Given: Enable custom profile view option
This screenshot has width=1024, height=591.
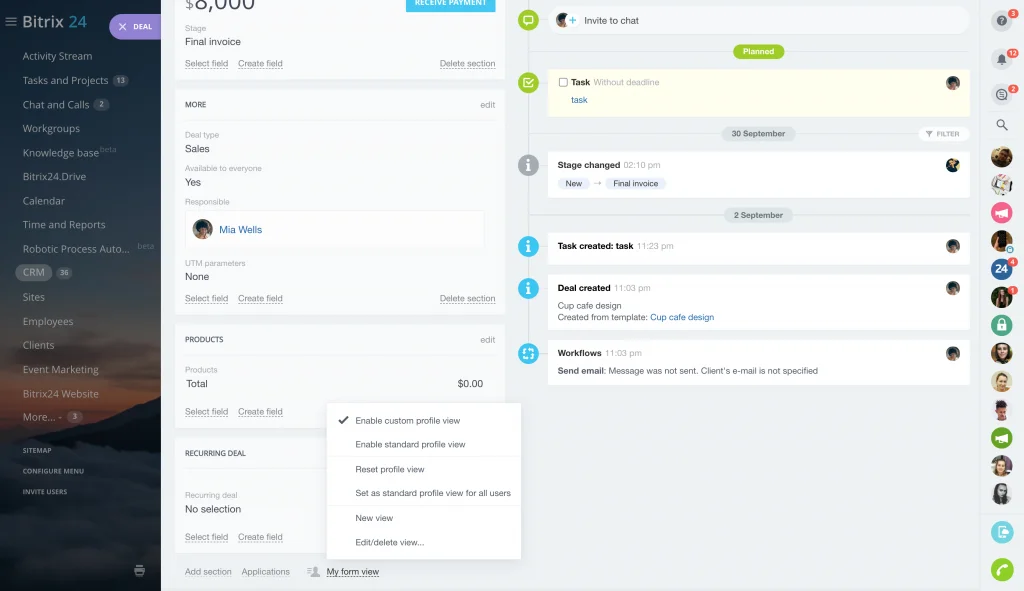Looking at the screenshot, I should point(407,421).
